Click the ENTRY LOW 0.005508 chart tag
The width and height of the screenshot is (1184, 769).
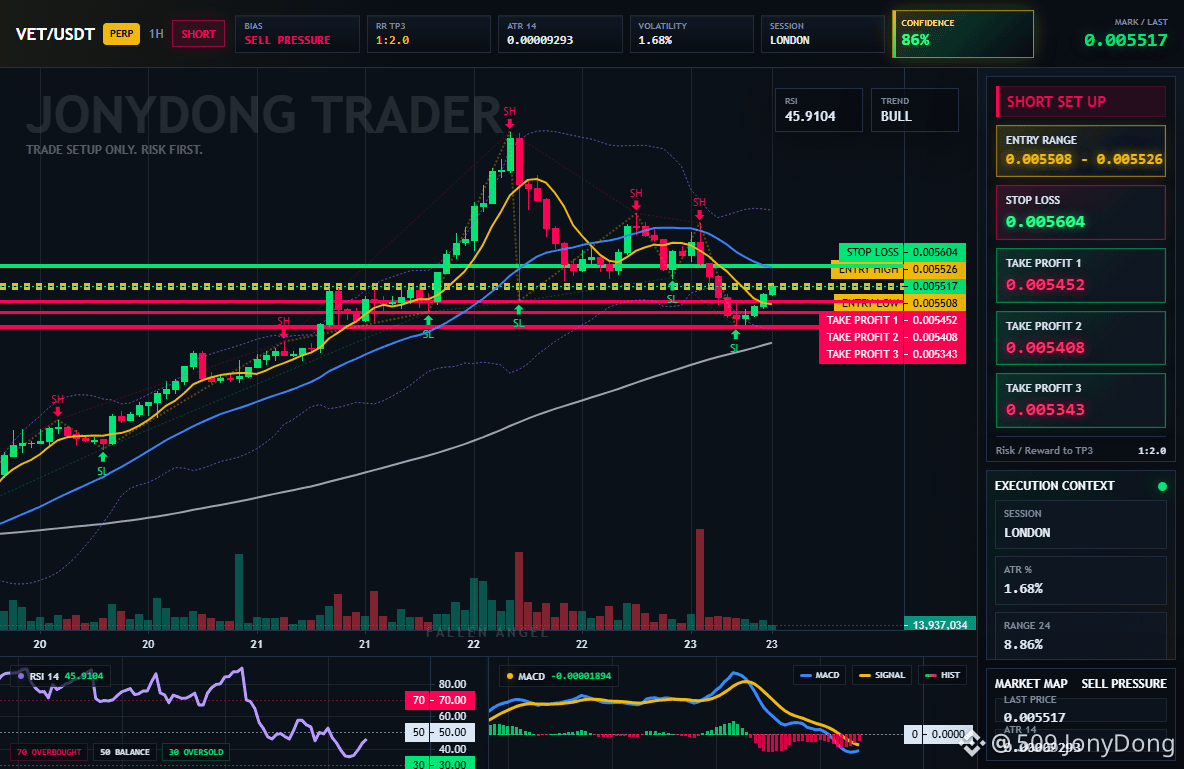[x=899, y=303]
